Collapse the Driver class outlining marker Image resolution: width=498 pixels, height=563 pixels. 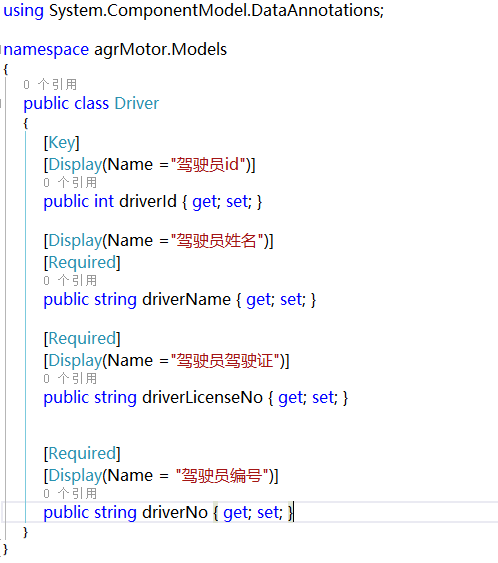(x=1, y=103)
